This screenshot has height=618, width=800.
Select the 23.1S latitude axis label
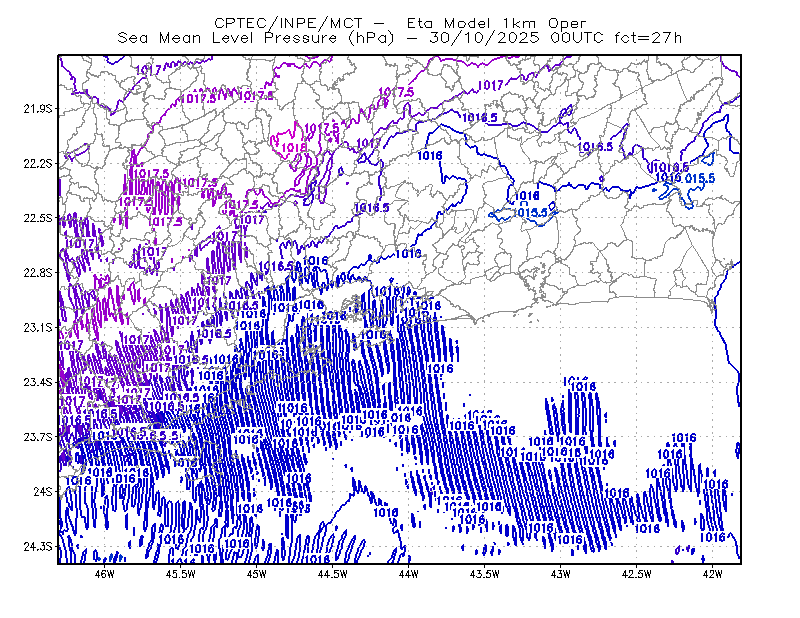pyautogui.click(x=38, y=327)
